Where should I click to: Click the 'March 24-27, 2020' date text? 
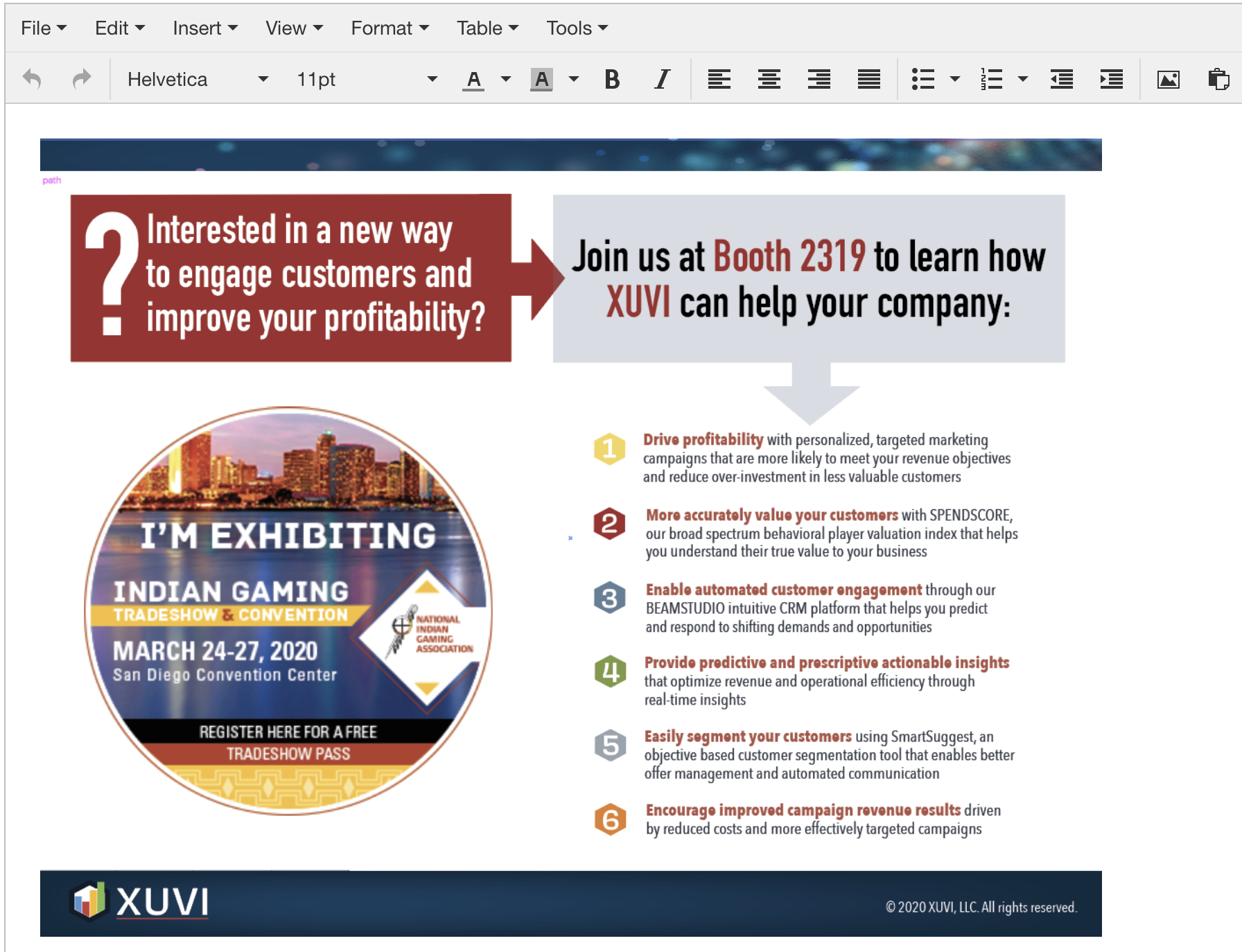click(x=215, y=651)
